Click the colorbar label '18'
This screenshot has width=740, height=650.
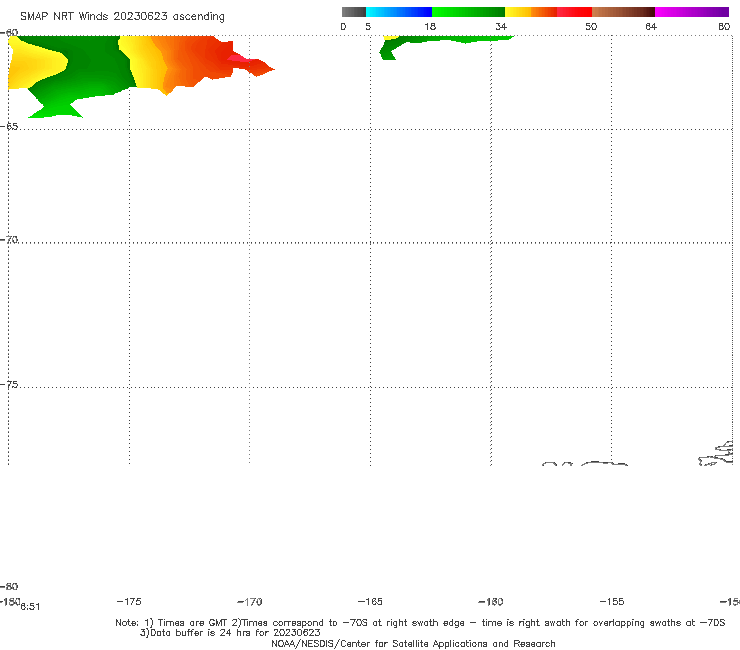click(430, 26)
